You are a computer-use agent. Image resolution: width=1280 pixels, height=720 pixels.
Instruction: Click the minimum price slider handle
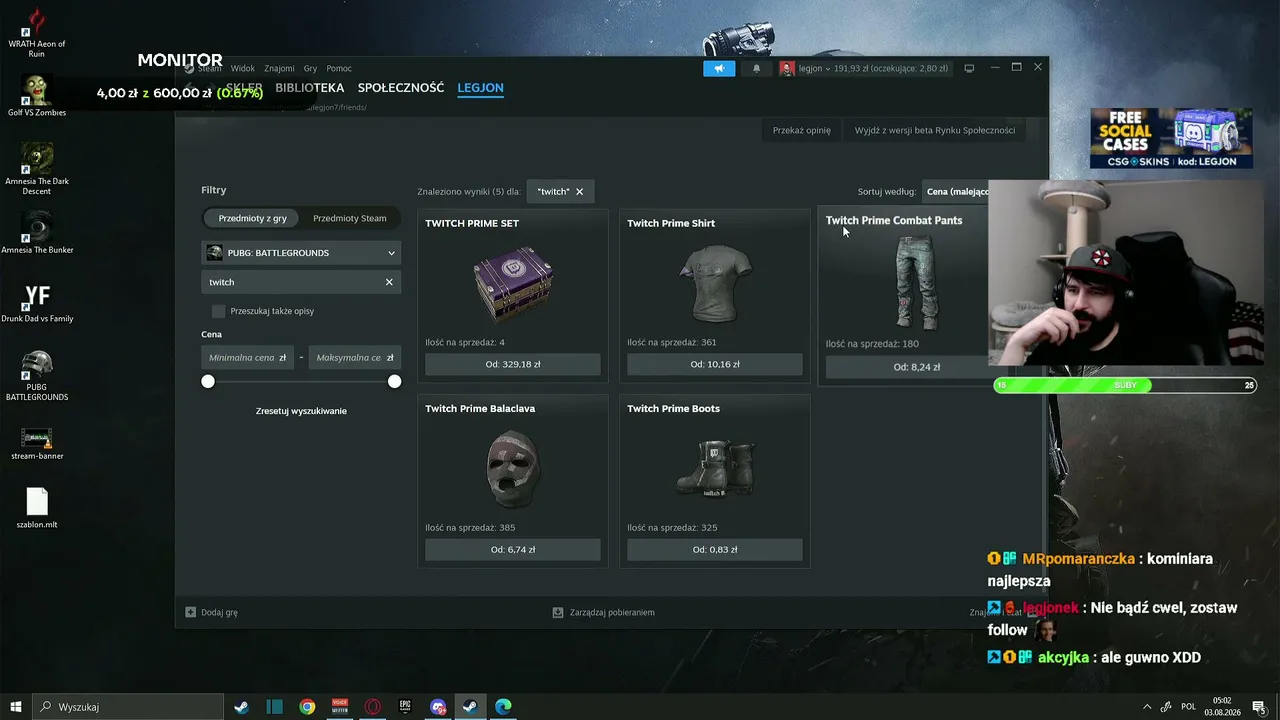pyautogui.click(x=208, y=381)
